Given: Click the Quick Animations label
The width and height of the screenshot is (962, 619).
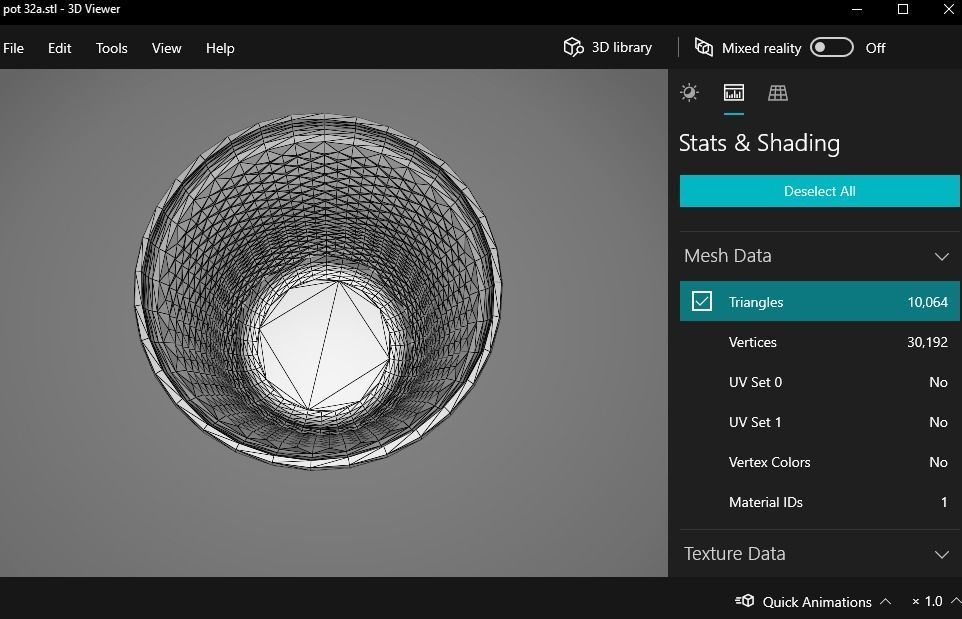Looking at the screenshot, I should tap(817, 602).
